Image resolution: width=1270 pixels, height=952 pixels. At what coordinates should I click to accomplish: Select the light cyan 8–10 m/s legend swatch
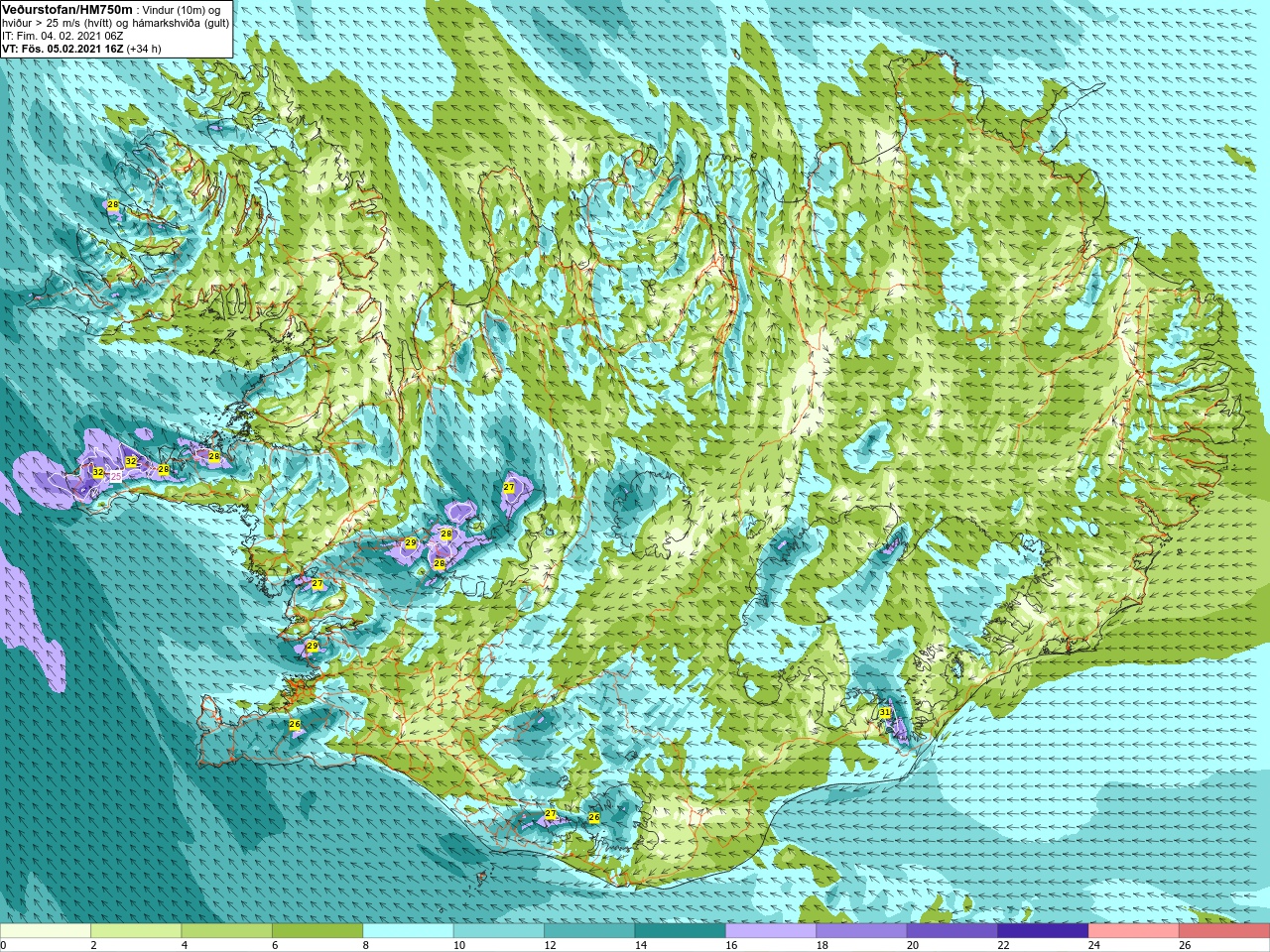tap(409, 931)
